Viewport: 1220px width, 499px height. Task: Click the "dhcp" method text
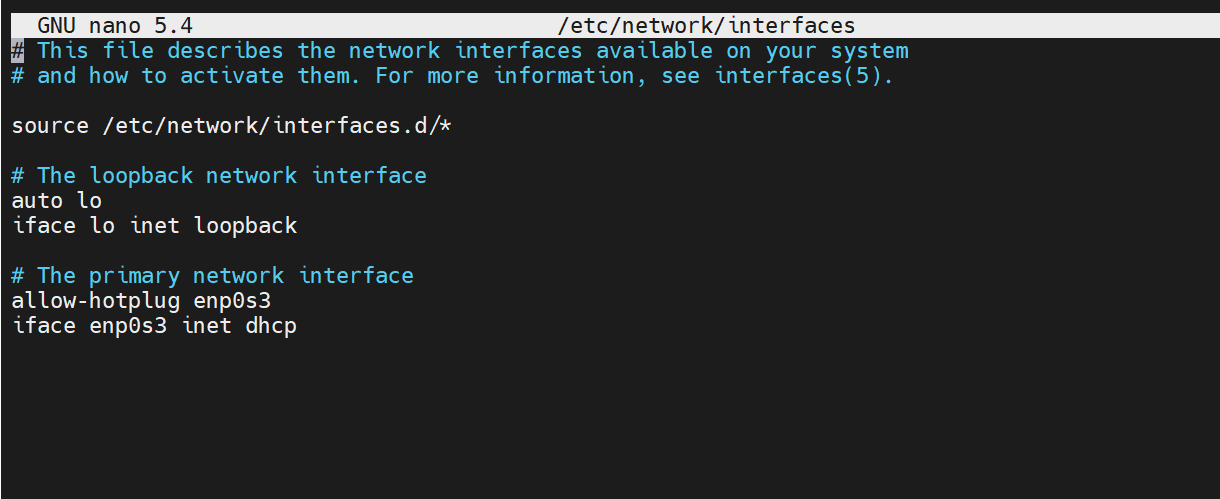click(271, 326)
